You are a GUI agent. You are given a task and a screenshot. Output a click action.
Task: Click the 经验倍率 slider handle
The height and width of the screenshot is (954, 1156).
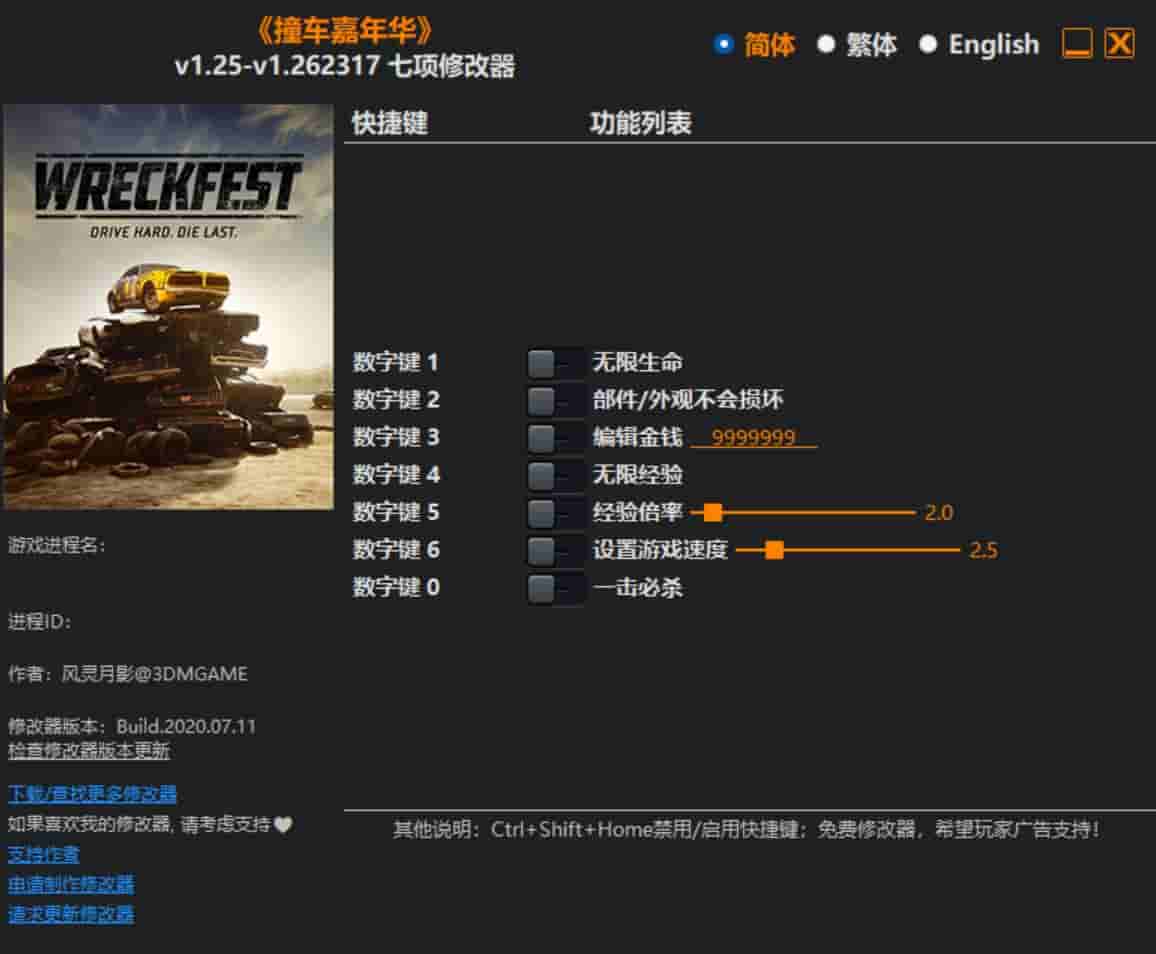tap(713, 512)
